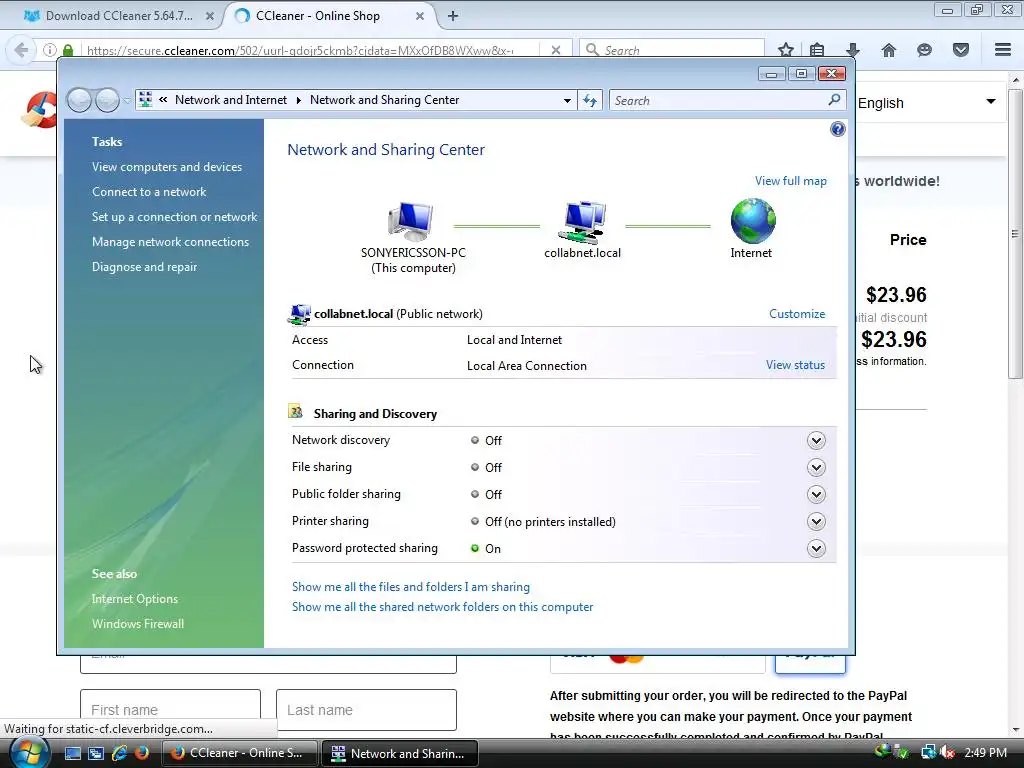1024x768 pixels.
Task: Click the collabnet.local icon beside Public network
Action: pos(299,314)
